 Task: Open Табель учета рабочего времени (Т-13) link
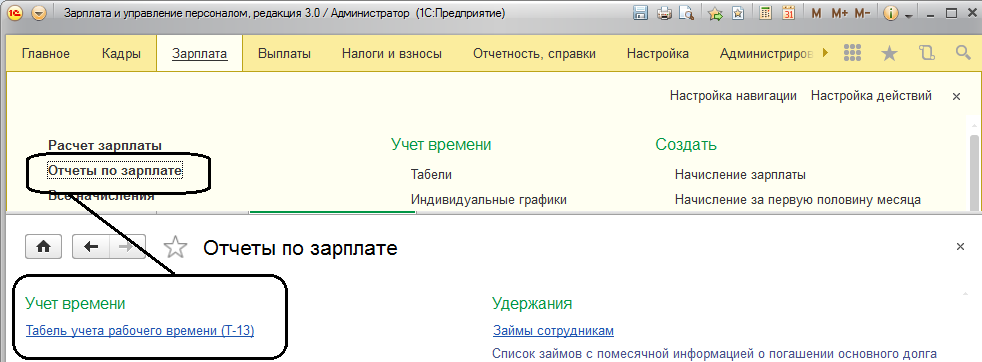click(x=140, y=331)
